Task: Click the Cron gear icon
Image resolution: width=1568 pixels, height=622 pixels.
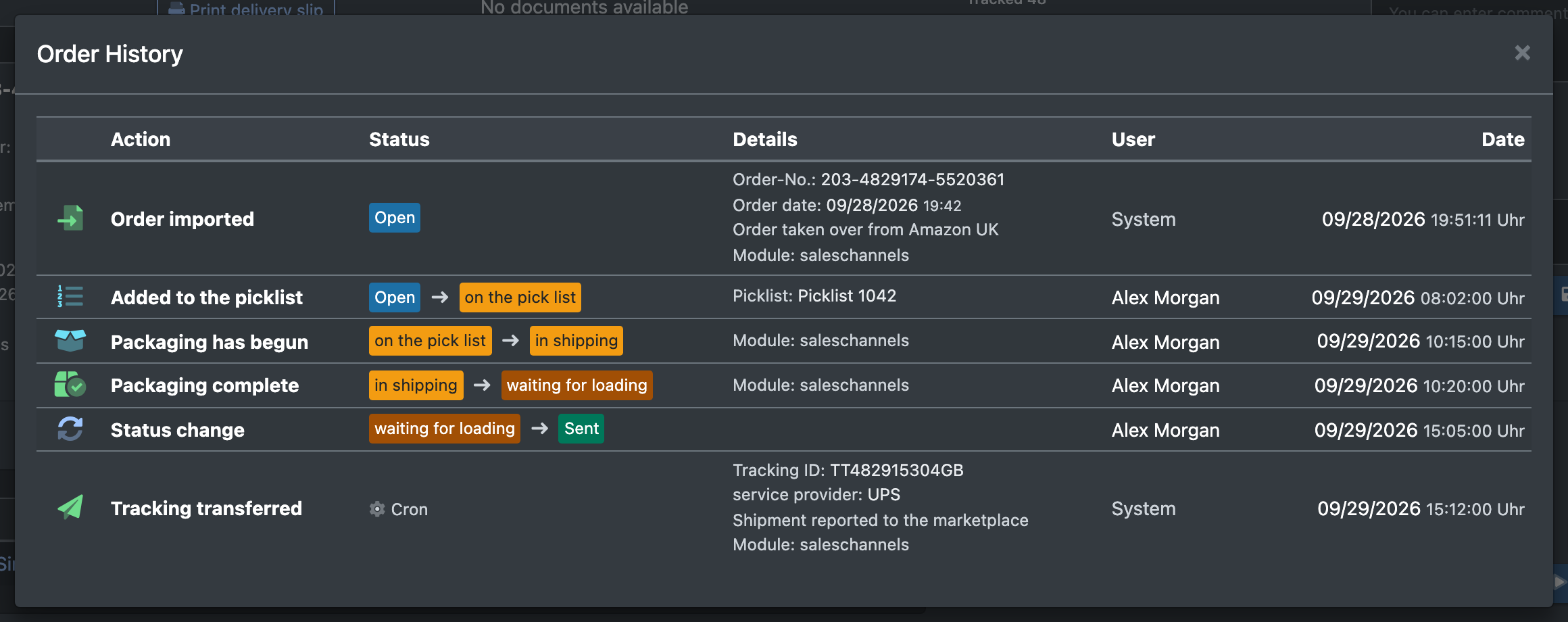Action: (x=377, y=509)
